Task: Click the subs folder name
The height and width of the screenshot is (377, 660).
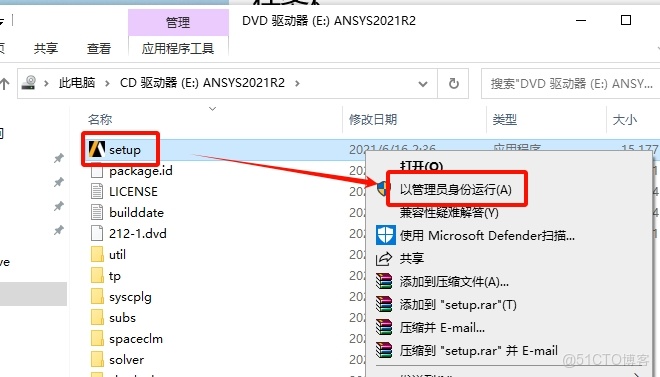Action: (122, 318)
